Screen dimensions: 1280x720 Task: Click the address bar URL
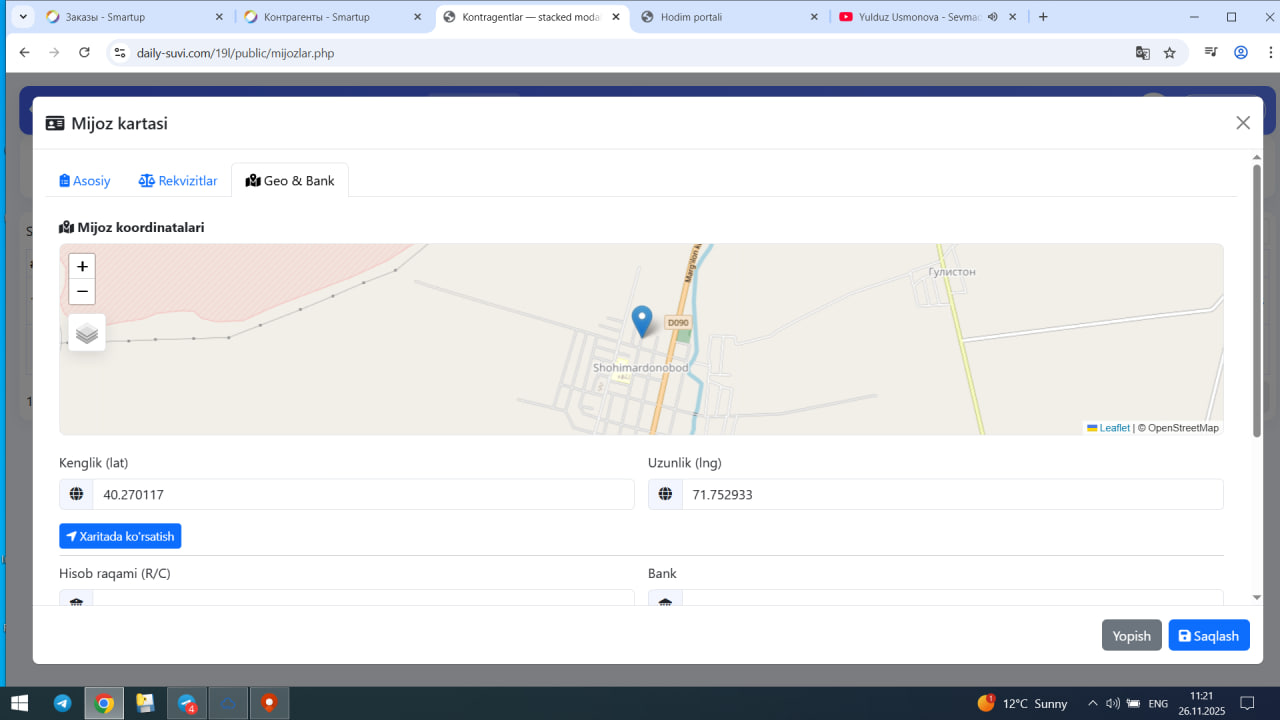point(235,53)
